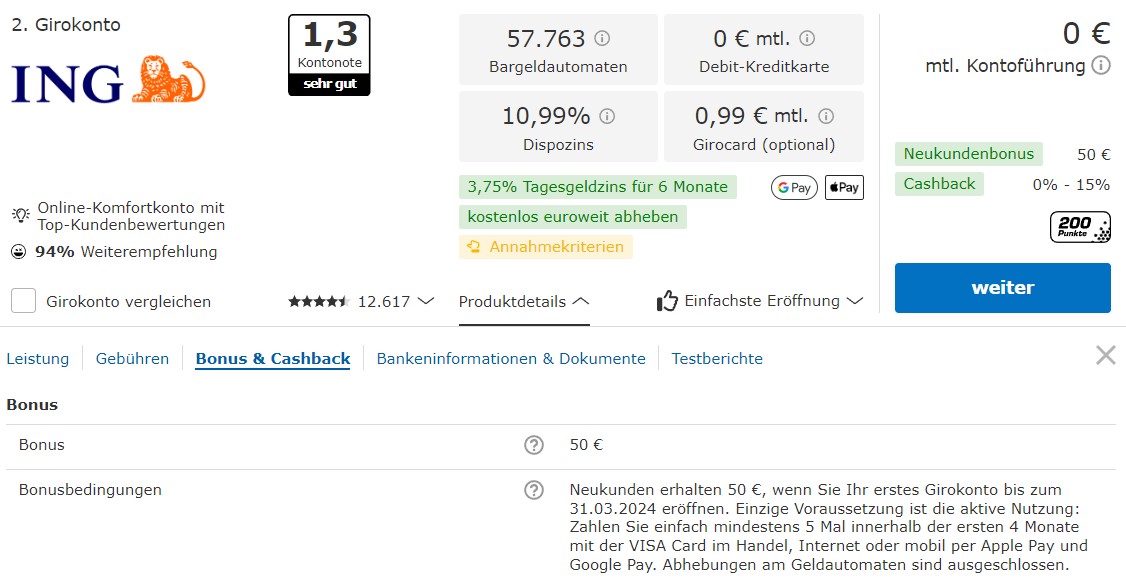Screen dimensions: 1126x582
Task: Click the Apple Pay logo
Action: [844, 188]
